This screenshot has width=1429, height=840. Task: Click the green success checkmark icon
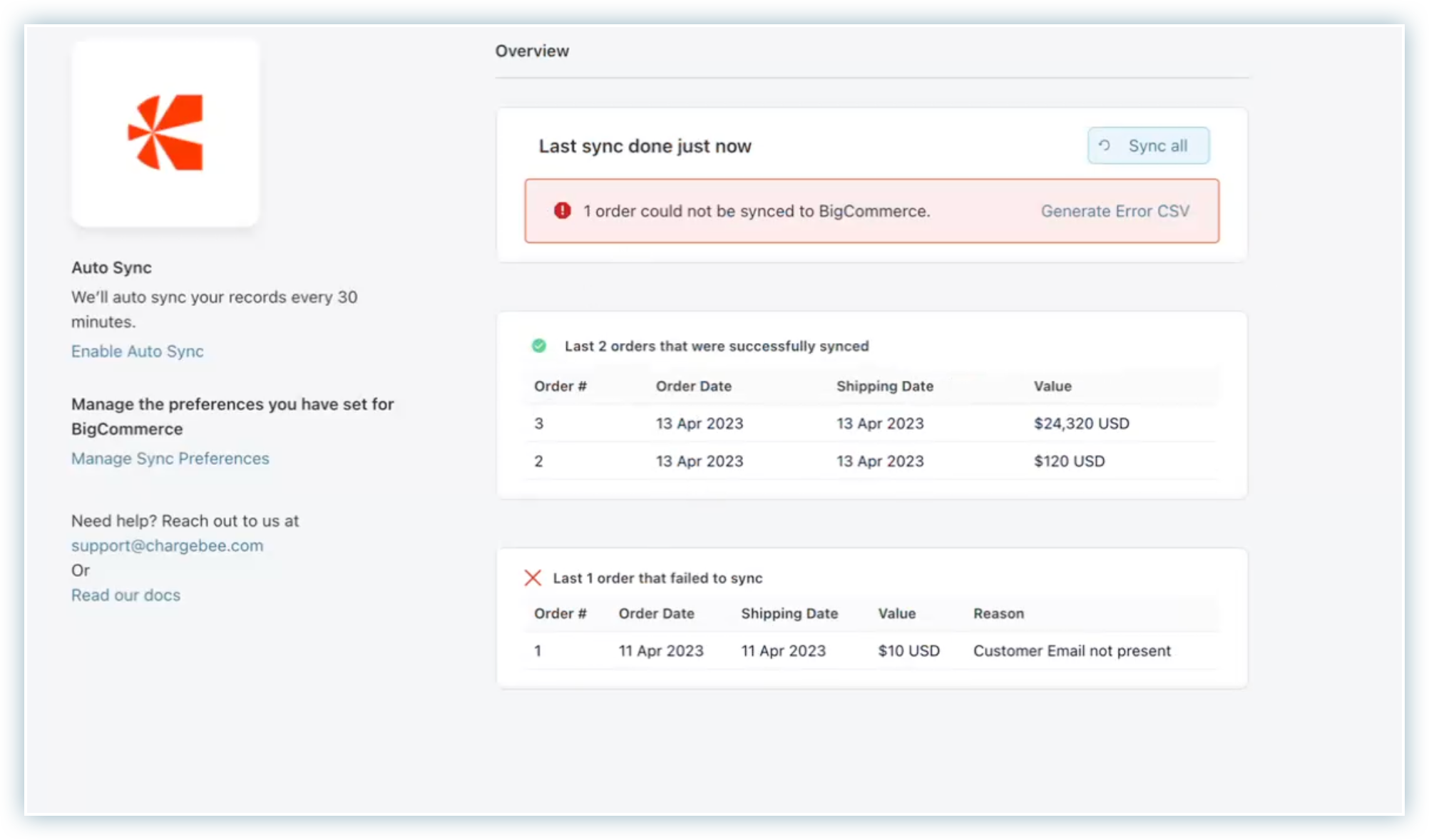pos(539,346)
